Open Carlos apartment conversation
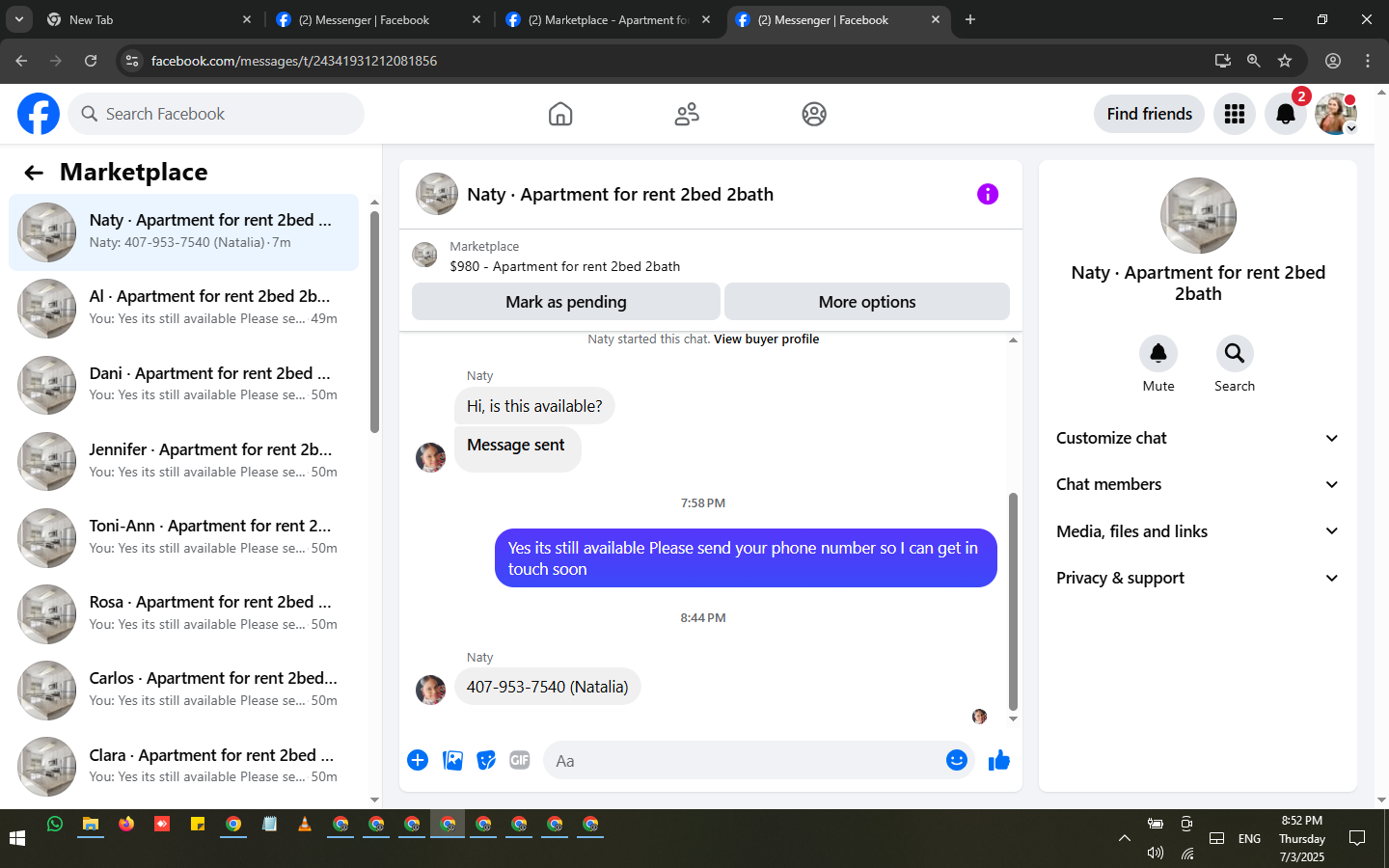This screenshot has height=868, width=1389. [x=183, y=690]
